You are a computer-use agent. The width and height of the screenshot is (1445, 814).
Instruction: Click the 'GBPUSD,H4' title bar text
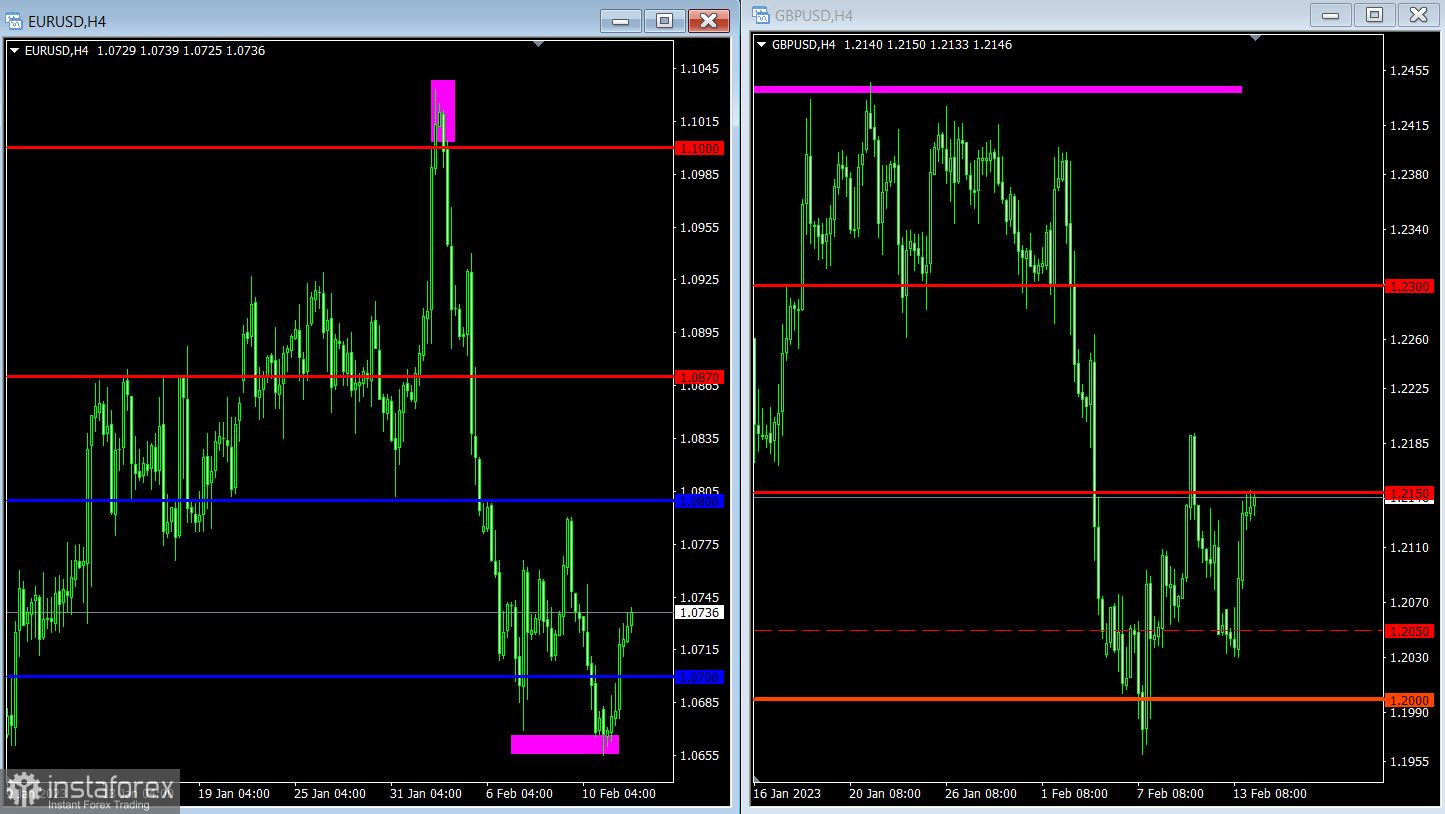coord(814,15)
